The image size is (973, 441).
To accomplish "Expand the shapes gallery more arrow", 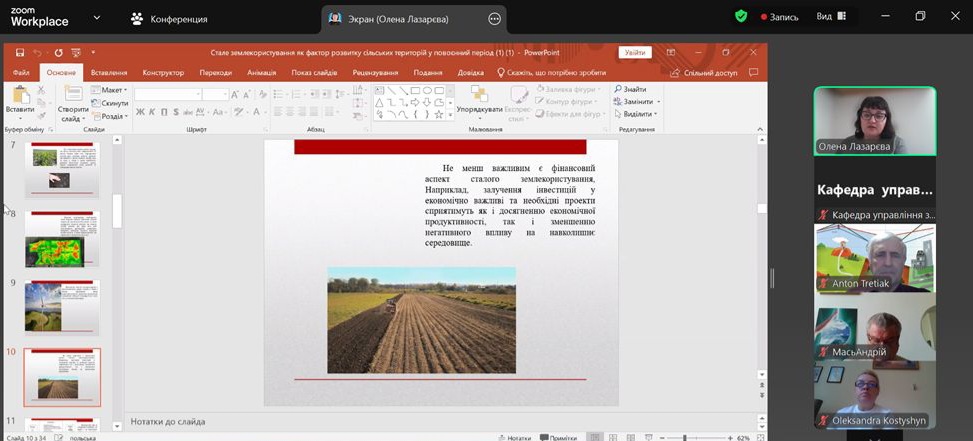I will coord(451,115).
